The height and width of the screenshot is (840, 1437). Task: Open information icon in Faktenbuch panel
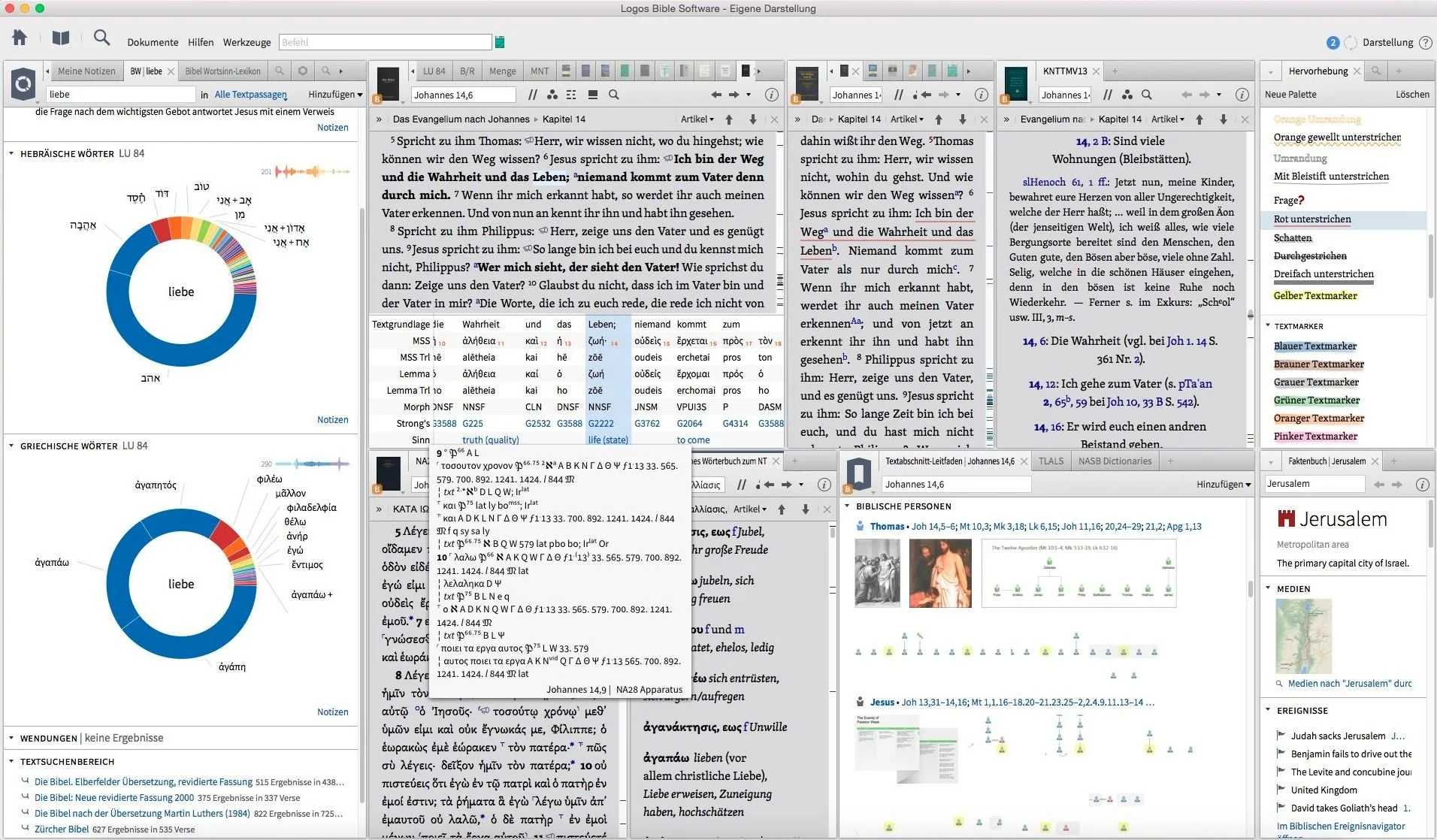pos(1422,485)
